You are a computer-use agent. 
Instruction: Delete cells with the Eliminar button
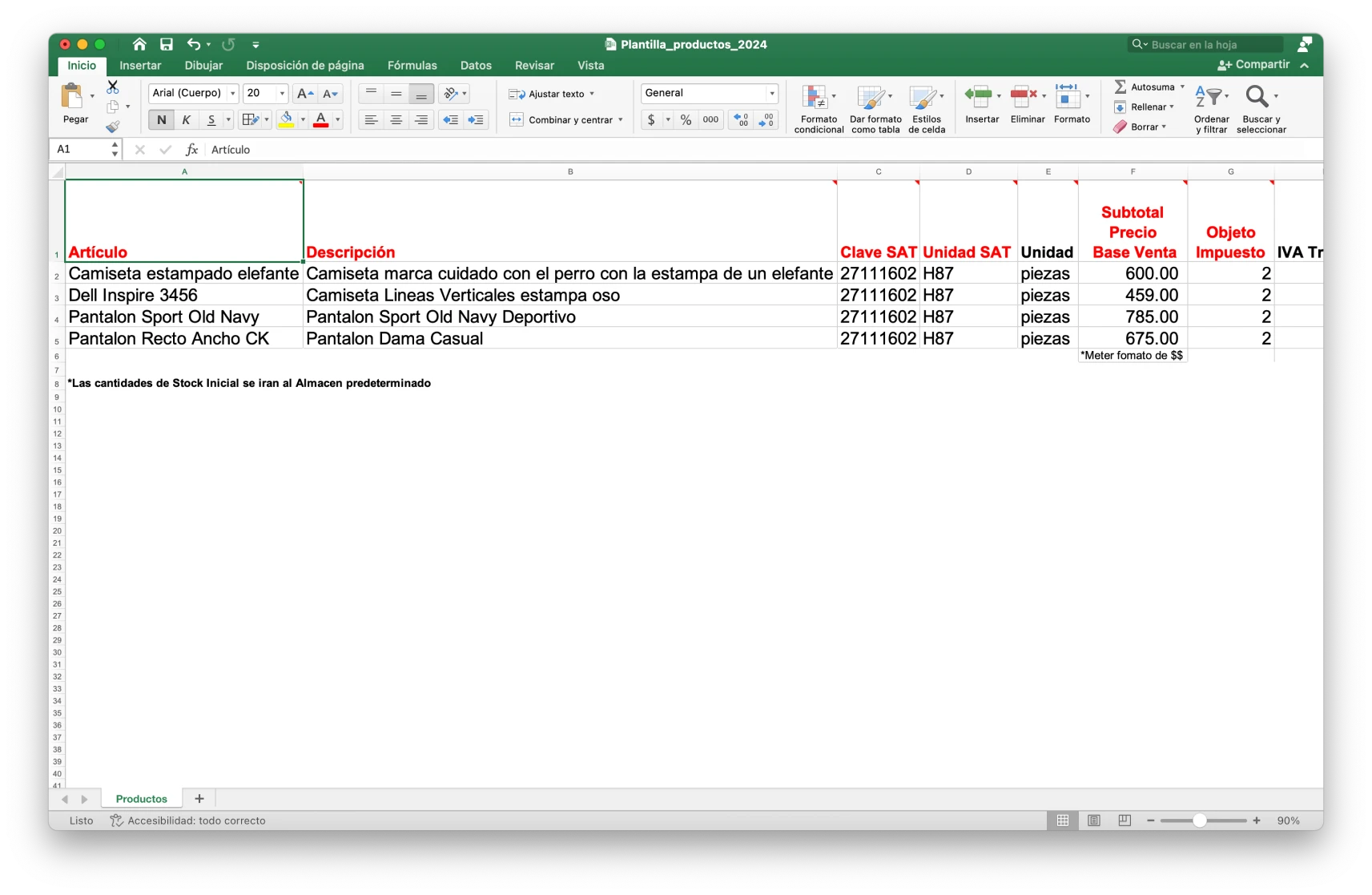[1028, 104]
